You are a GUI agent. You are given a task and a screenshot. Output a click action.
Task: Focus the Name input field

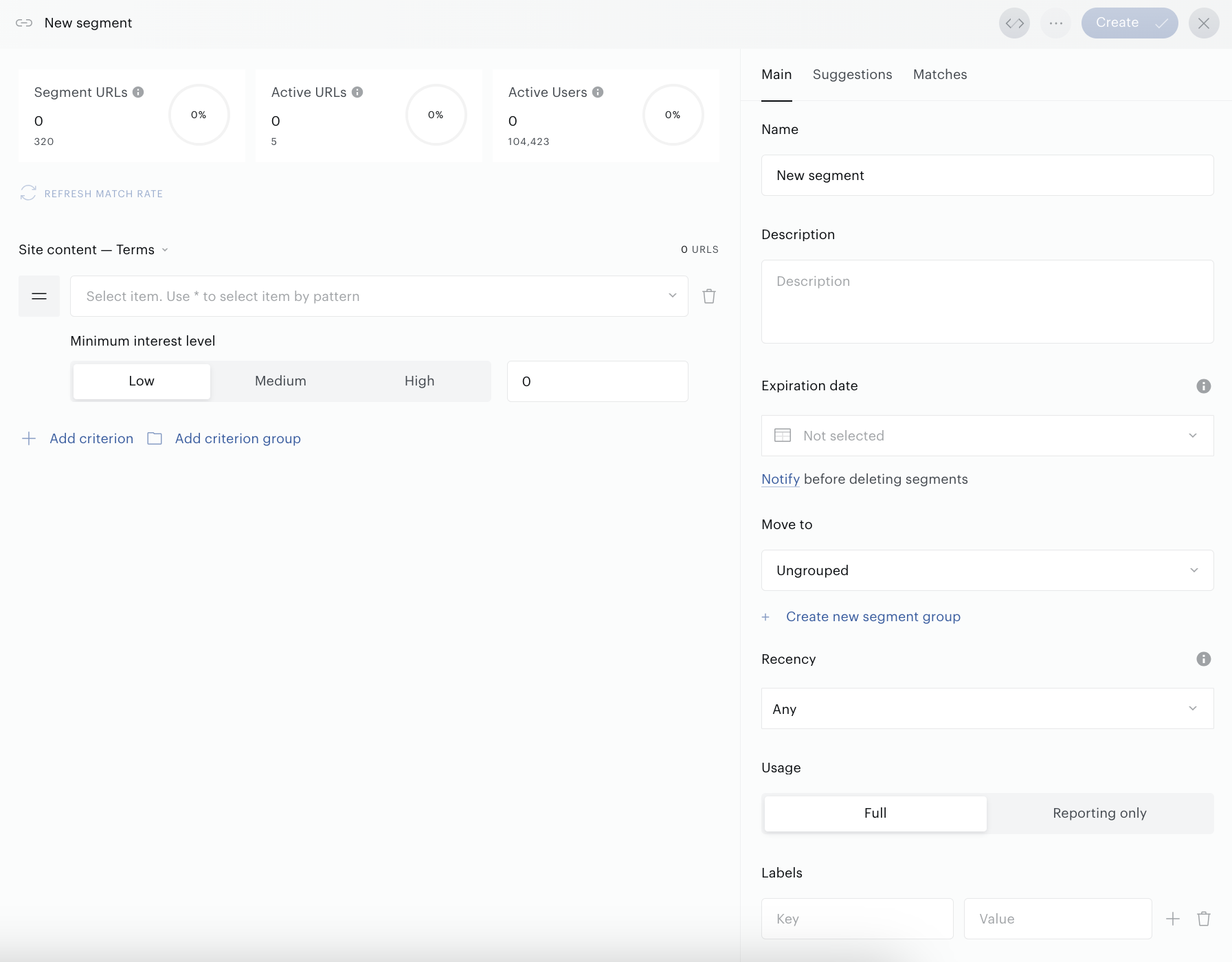point(987,175)
